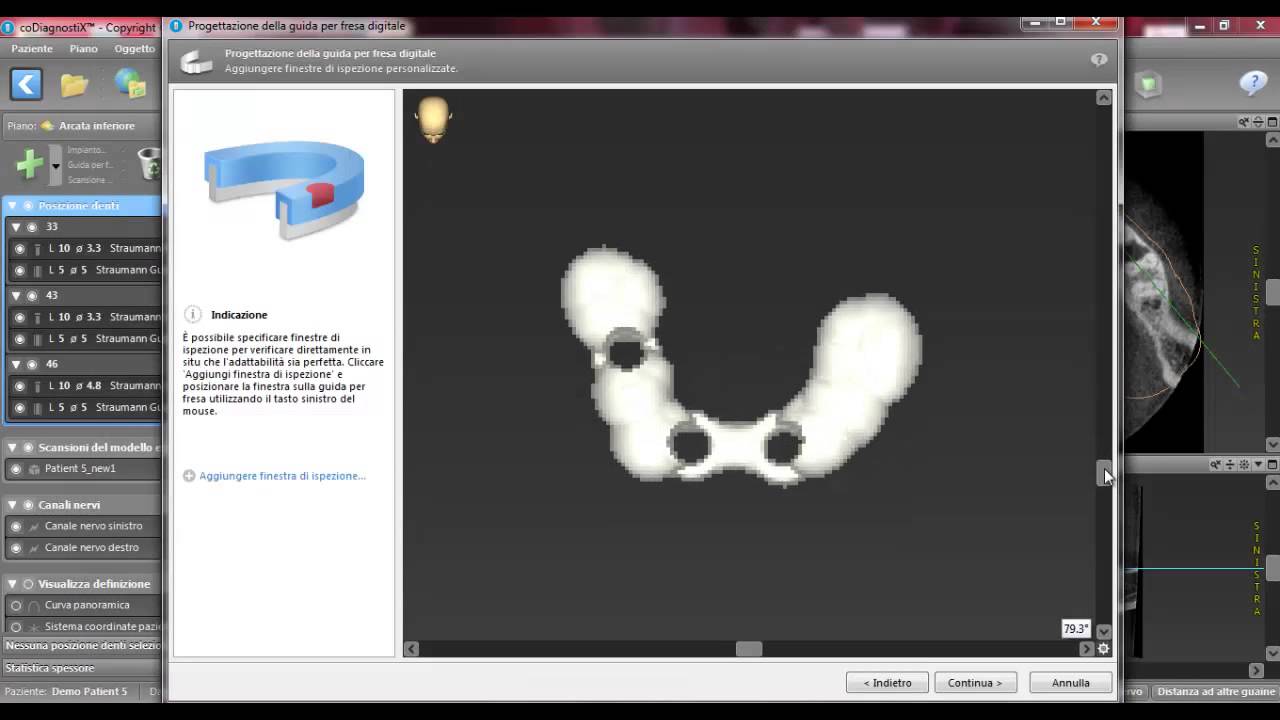Screen dimensions: 1280x720
Task: Open view settings gear at viewer corner
Action: pyautogui.click(x=1103, y=648)
